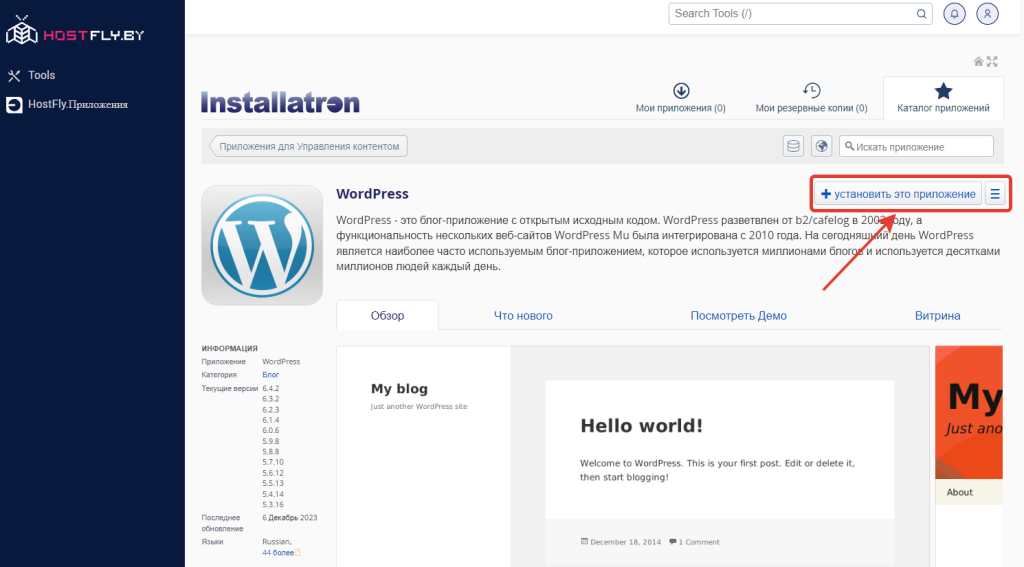
Task: Open the "Мои приложения (0)" tab
Action: coord(681,99)
